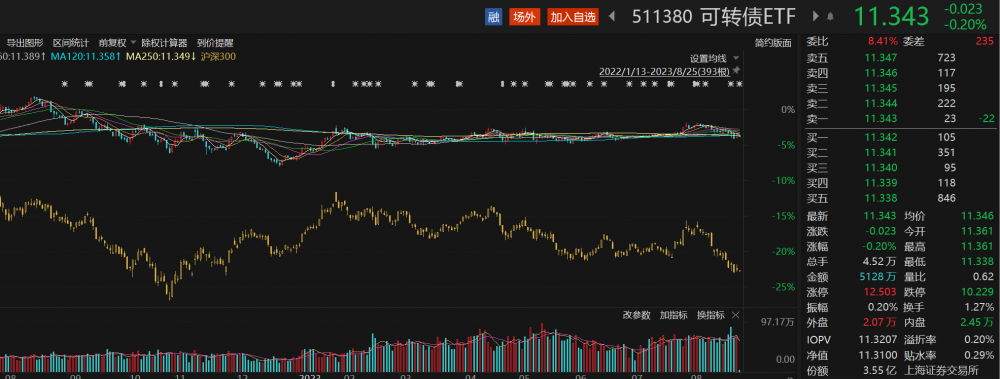
Task: Click the blue 融 margin badge
Action: pos(493,17)
